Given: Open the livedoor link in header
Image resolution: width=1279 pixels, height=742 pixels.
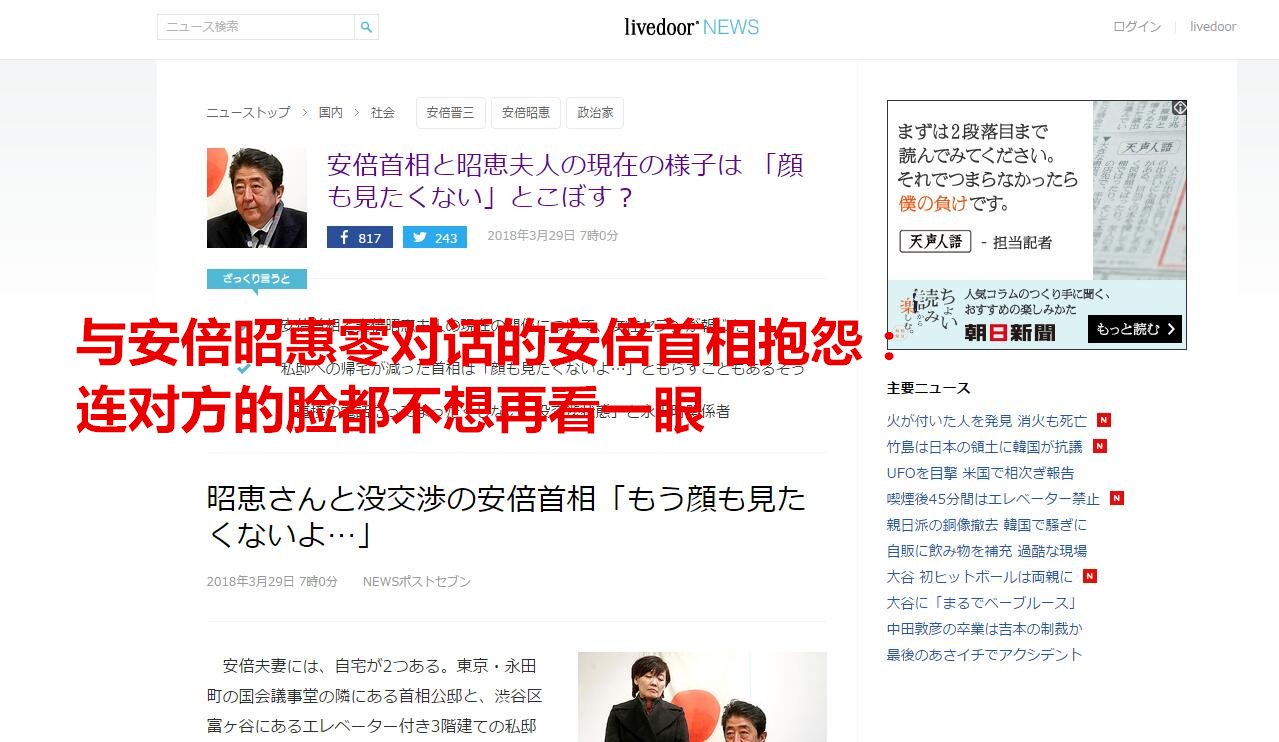Looking at the screenshot, I should pyautogui.click(x=1213, y=27).
